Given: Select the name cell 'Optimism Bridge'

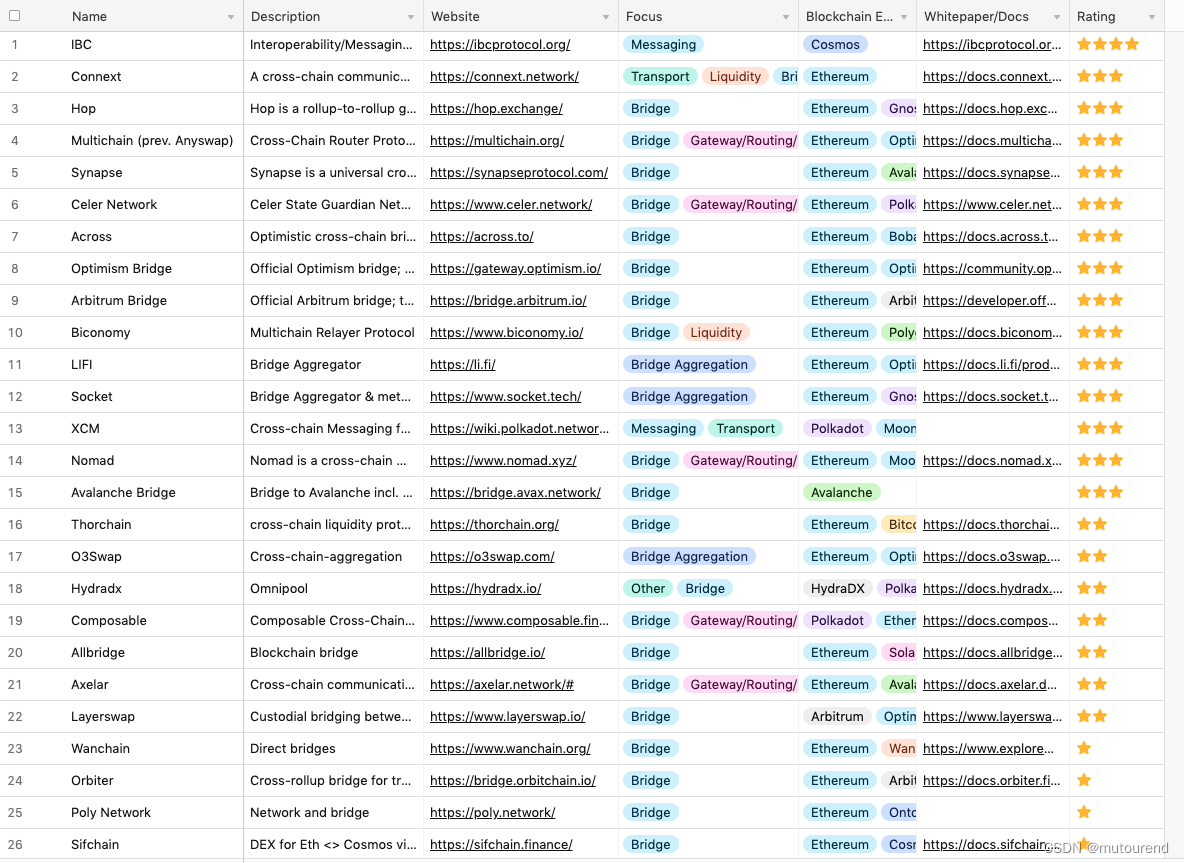Looking at the screenshot, I should click(x=122, y=269).
